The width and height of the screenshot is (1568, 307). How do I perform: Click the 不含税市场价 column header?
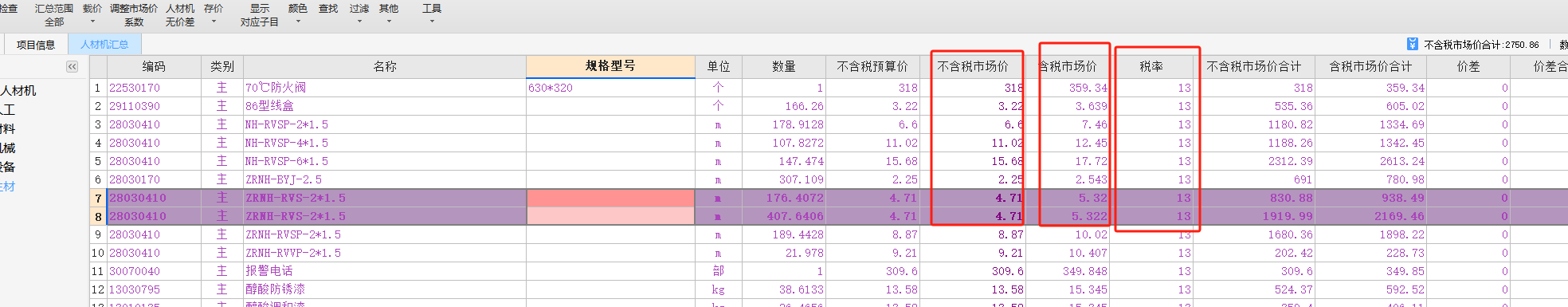(x=973, y=67)
